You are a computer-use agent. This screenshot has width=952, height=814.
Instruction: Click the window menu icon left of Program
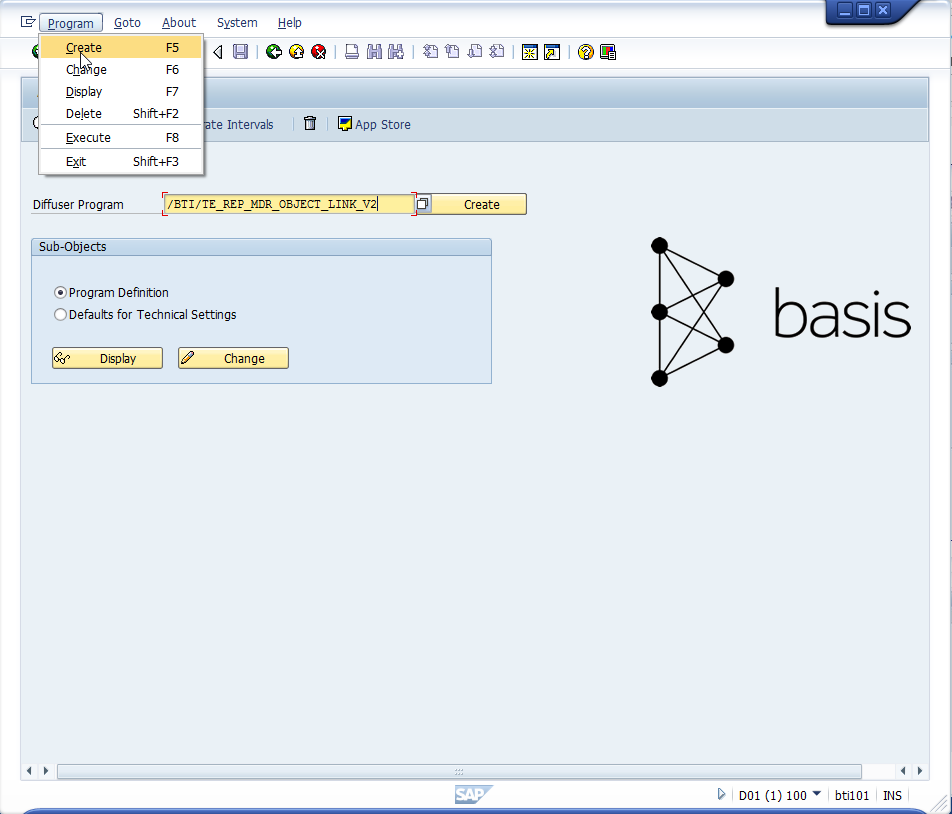28,22
